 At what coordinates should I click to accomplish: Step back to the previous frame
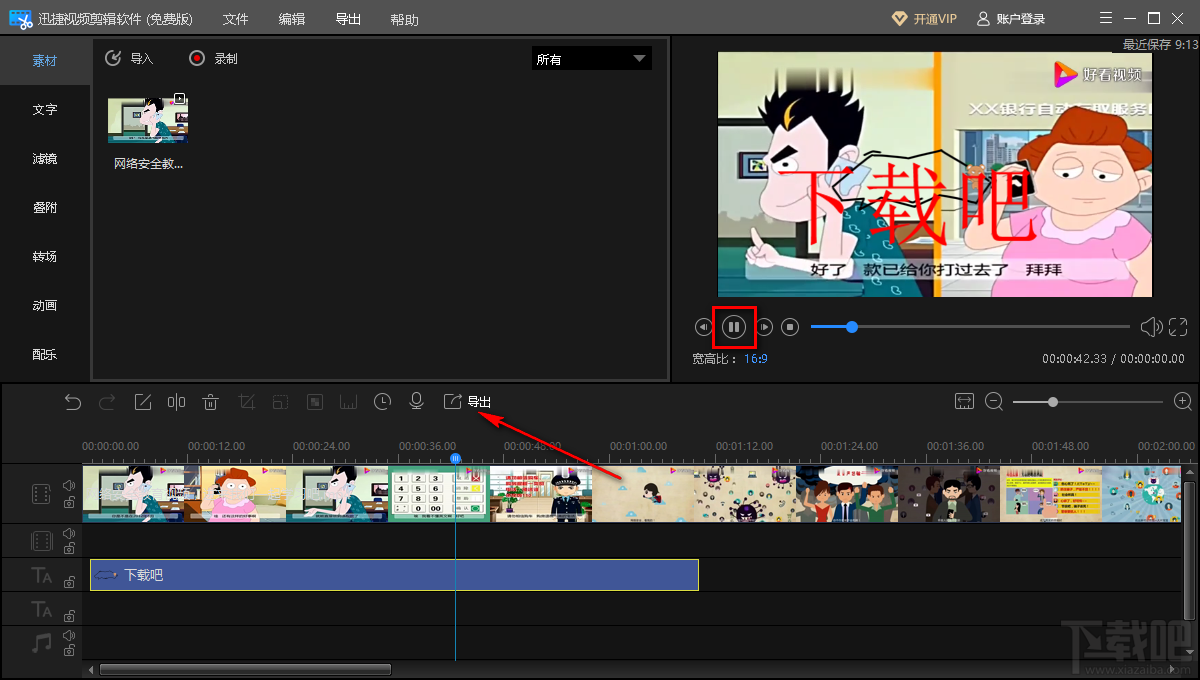click(703, 327)
